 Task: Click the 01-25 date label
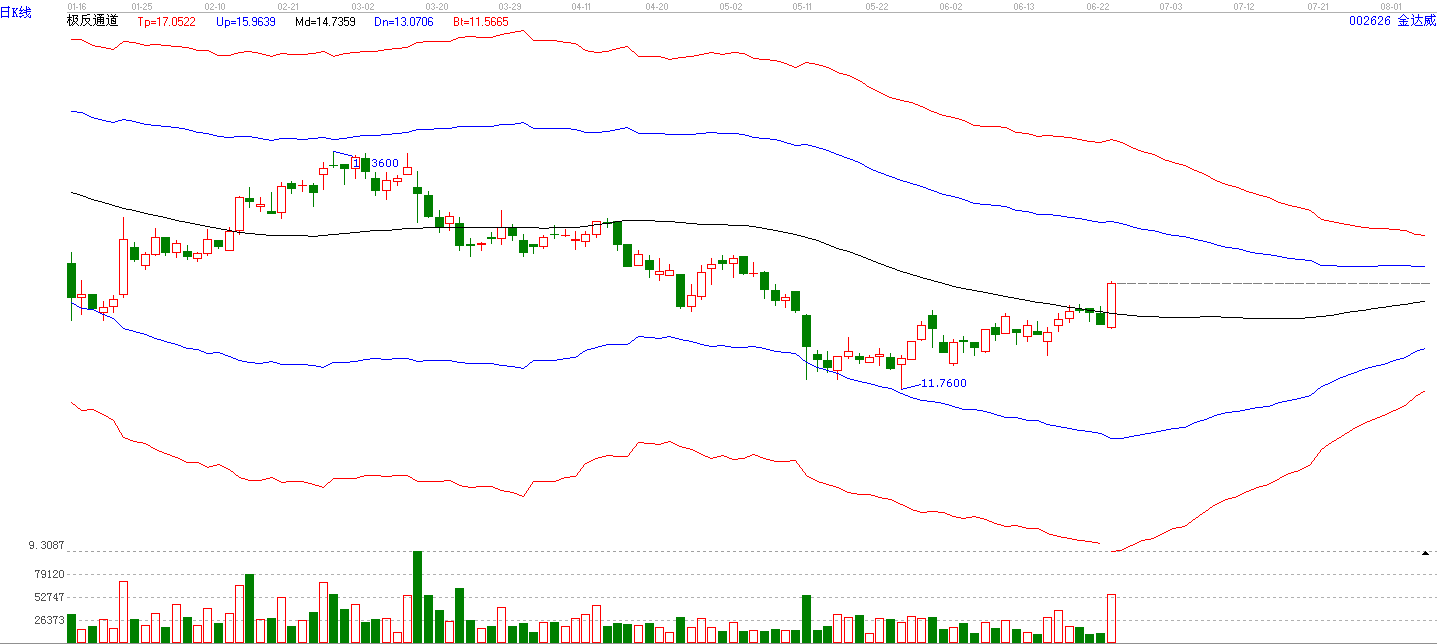(x=142, y=6)
